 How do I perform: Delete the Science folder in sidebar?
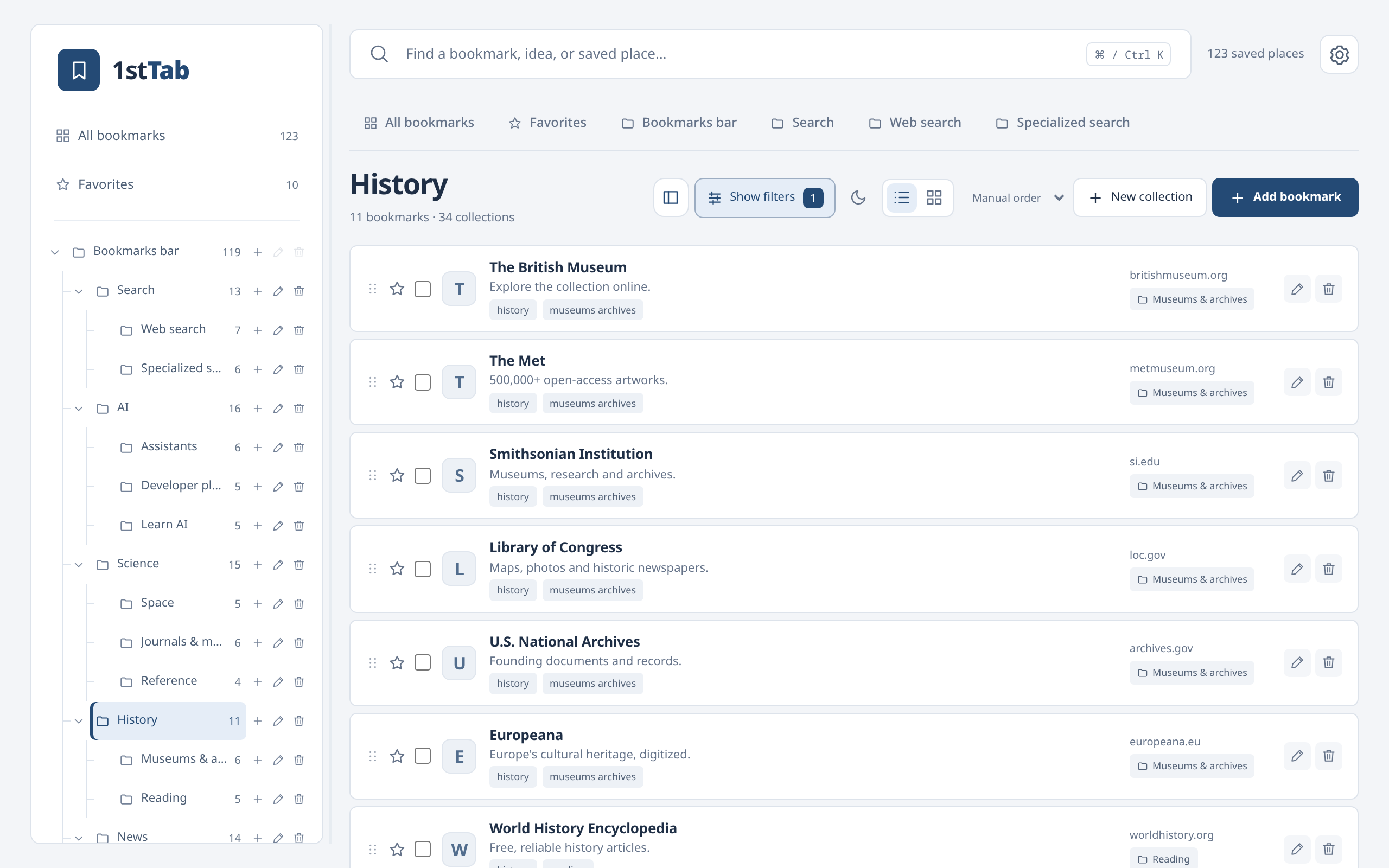click(299, 564)
